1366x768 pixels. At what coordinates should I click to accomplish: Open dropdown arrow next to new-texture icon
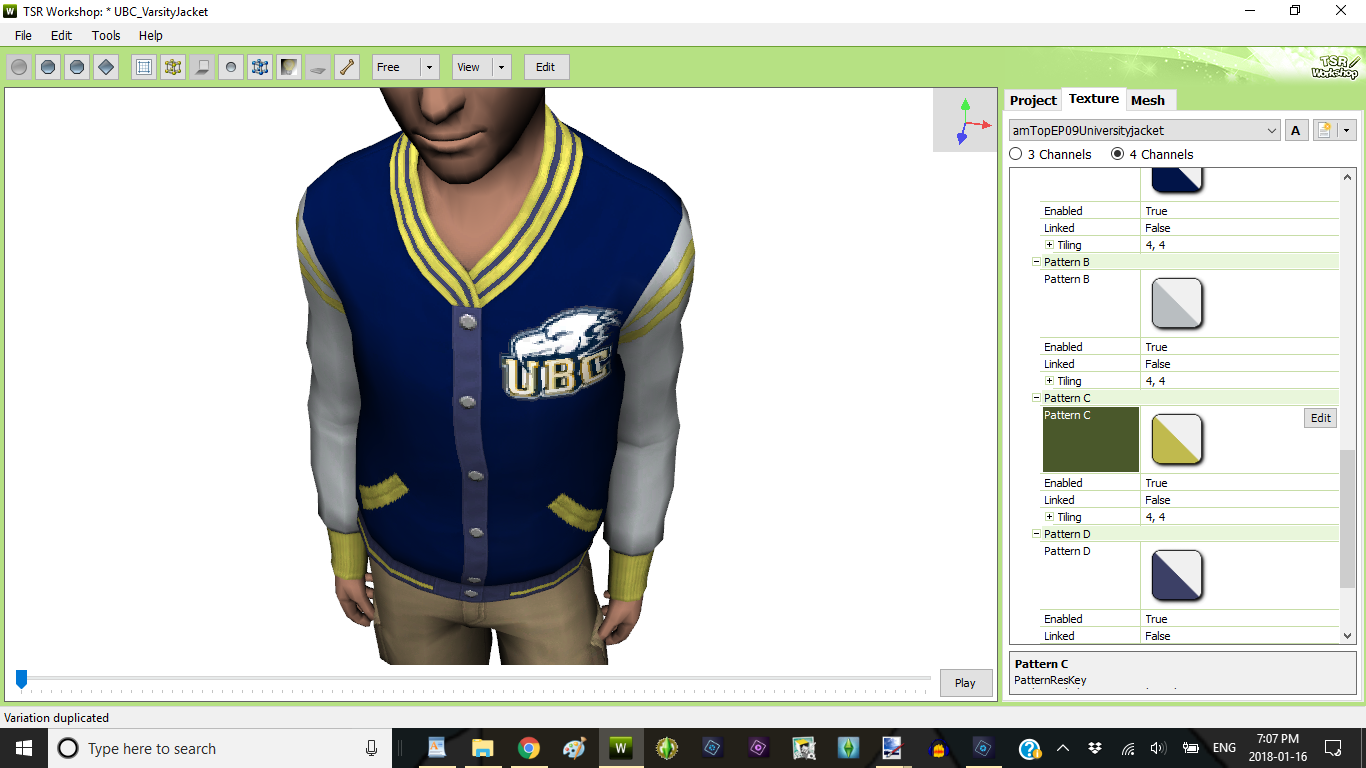click(1347, 130)
